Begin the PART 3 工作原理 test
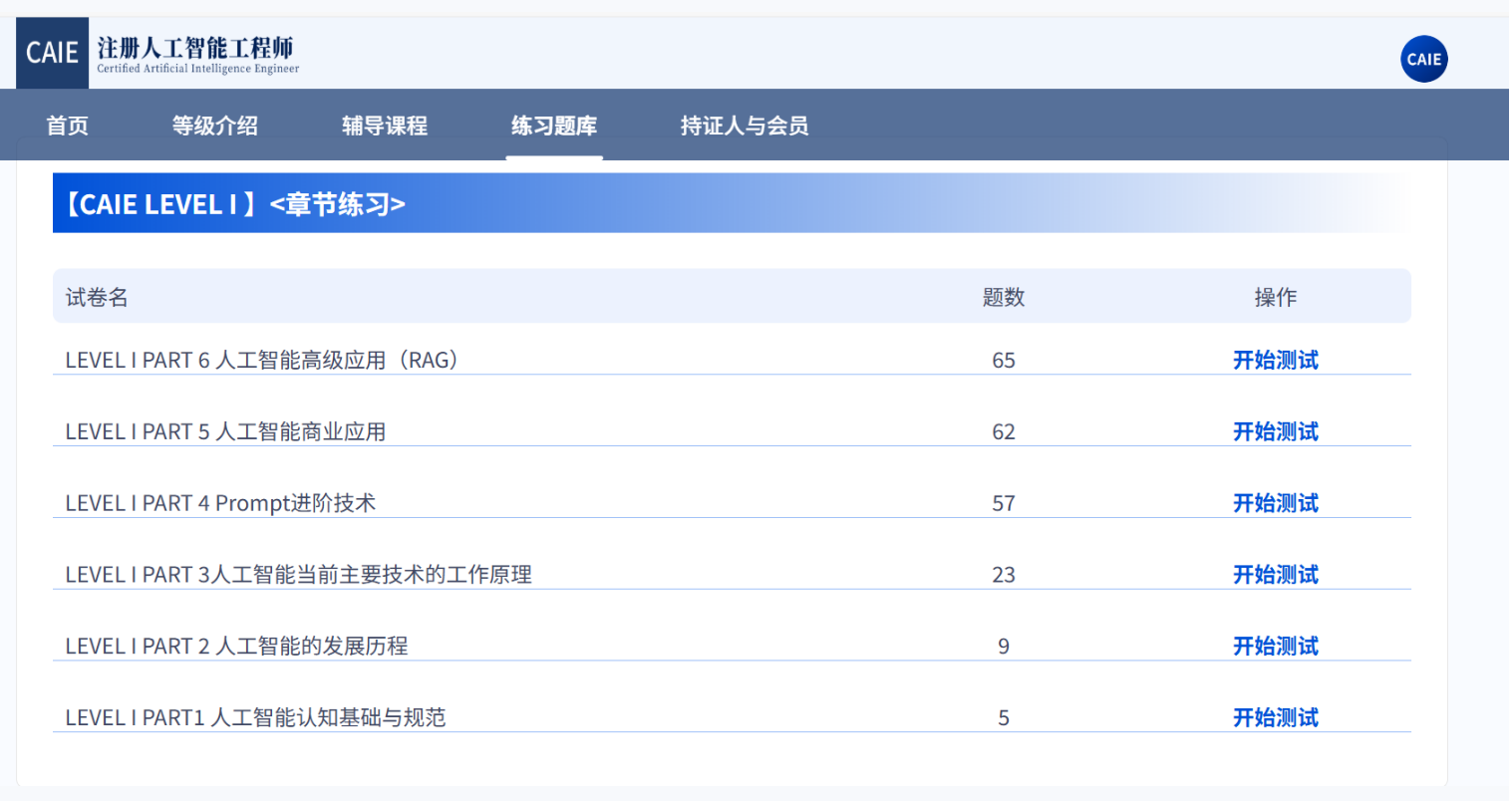This screenshot has height=801, width=1512. click(1275, 575)
